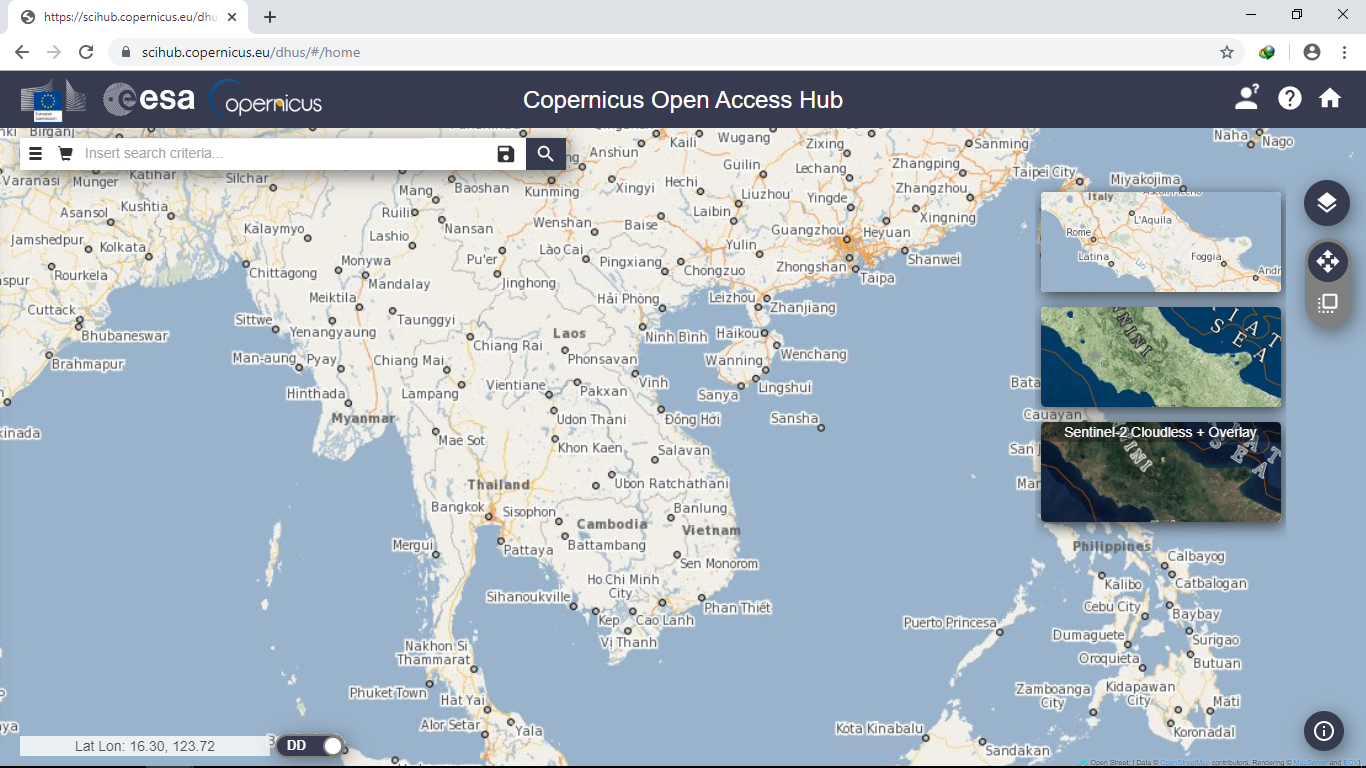Click the Bangkok city label
This screenshot has width=1366, height=768.
[458, 507]
